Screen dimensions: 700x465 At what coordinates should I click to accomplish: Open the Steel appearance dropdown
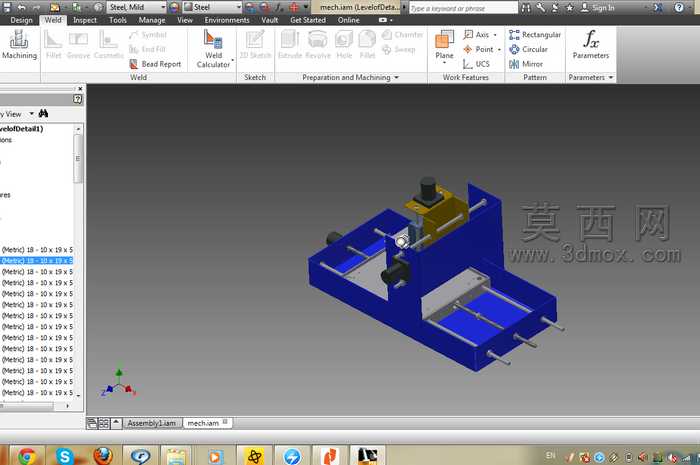coord(212,7)
